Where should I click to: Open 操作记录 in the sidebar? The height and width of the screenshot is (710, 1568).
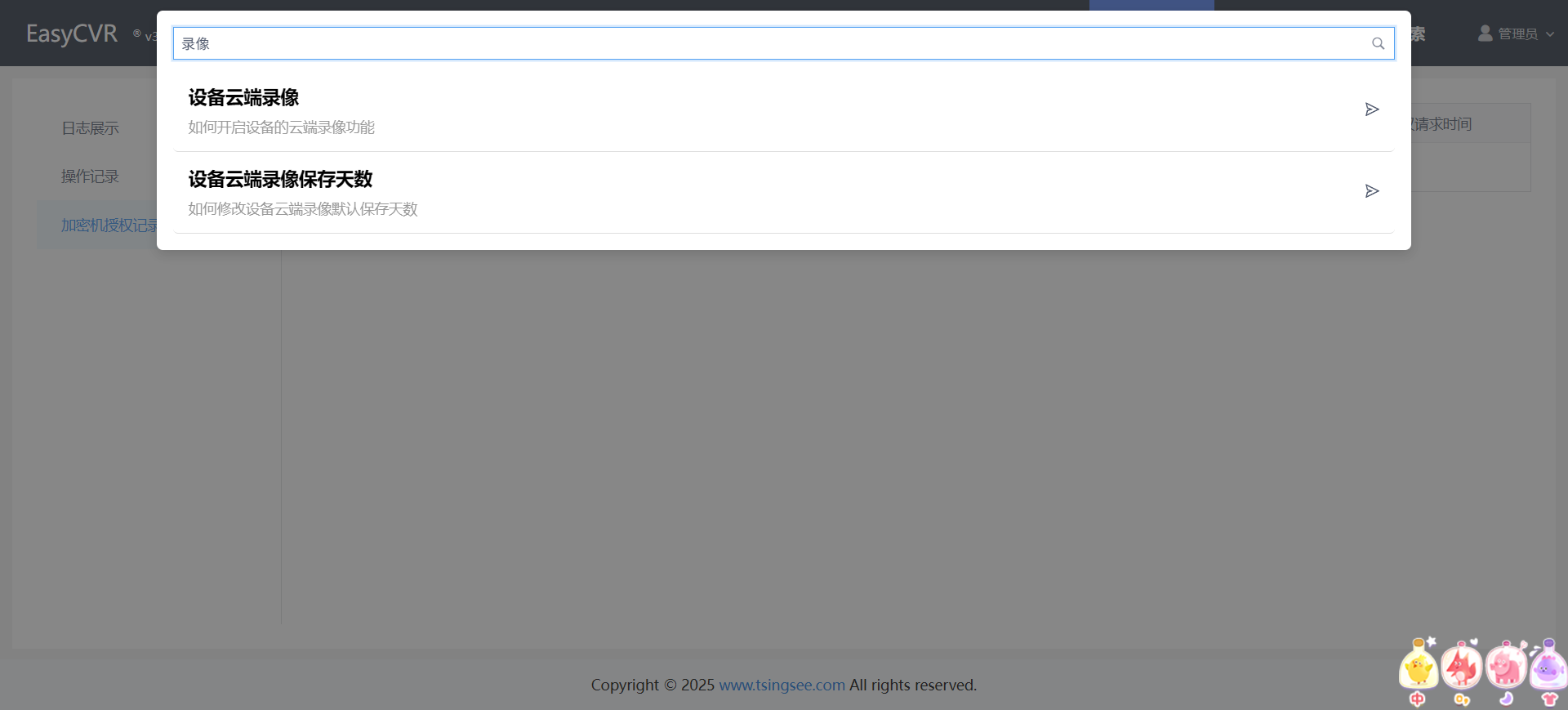(90, 176)
